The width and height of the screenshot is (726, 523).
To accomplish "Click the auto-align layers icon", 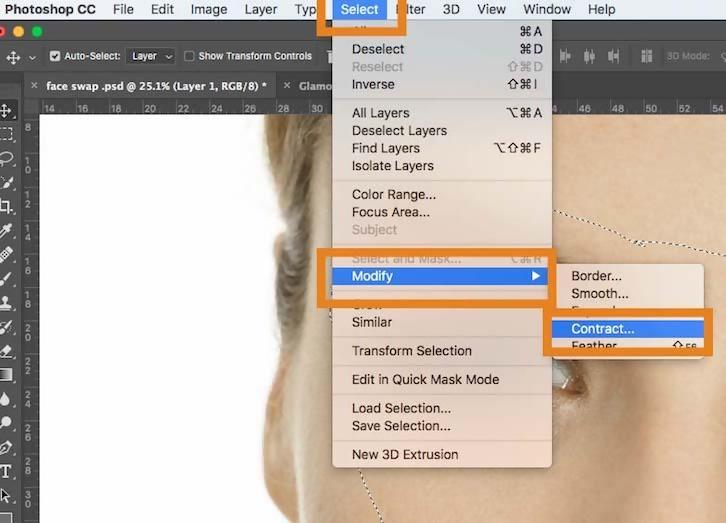I will pos(646,56).
